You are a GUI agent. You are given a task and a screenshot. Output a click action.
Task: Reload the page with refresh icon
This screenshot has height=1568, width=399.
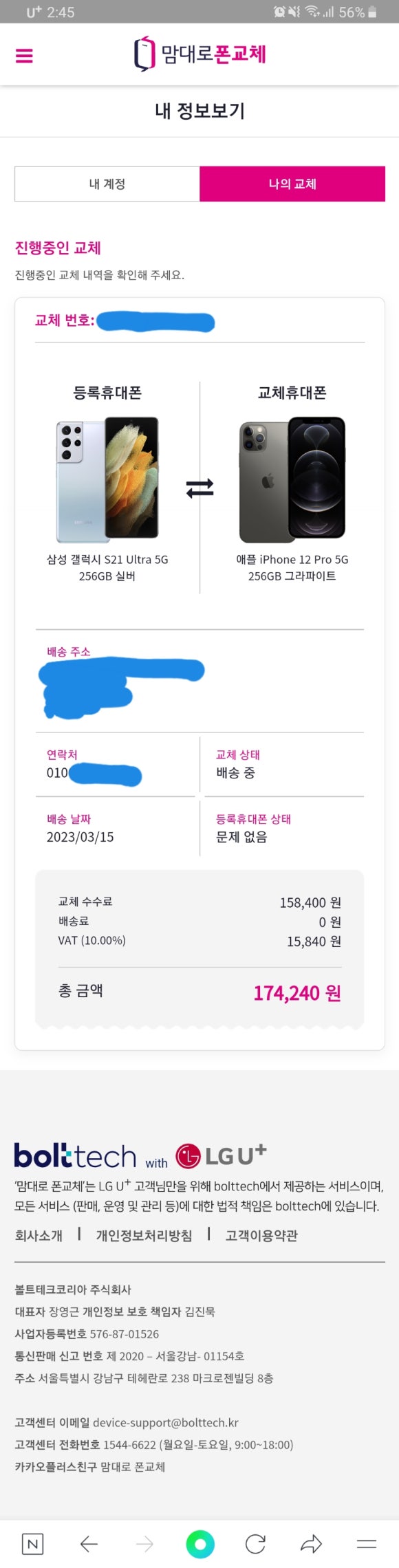coord(255,1544)
